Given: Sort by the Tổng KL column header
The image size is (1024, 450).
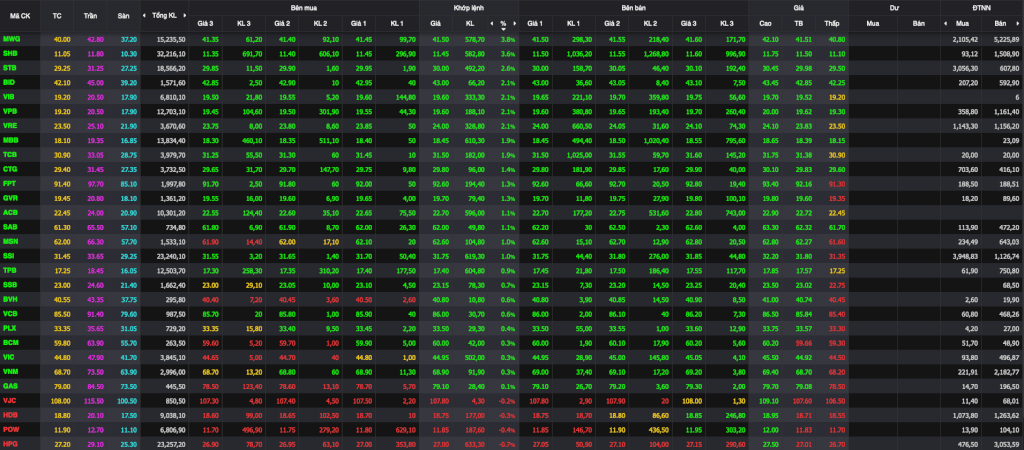Looking at the screenshot, I should click(x=164, y=15).
